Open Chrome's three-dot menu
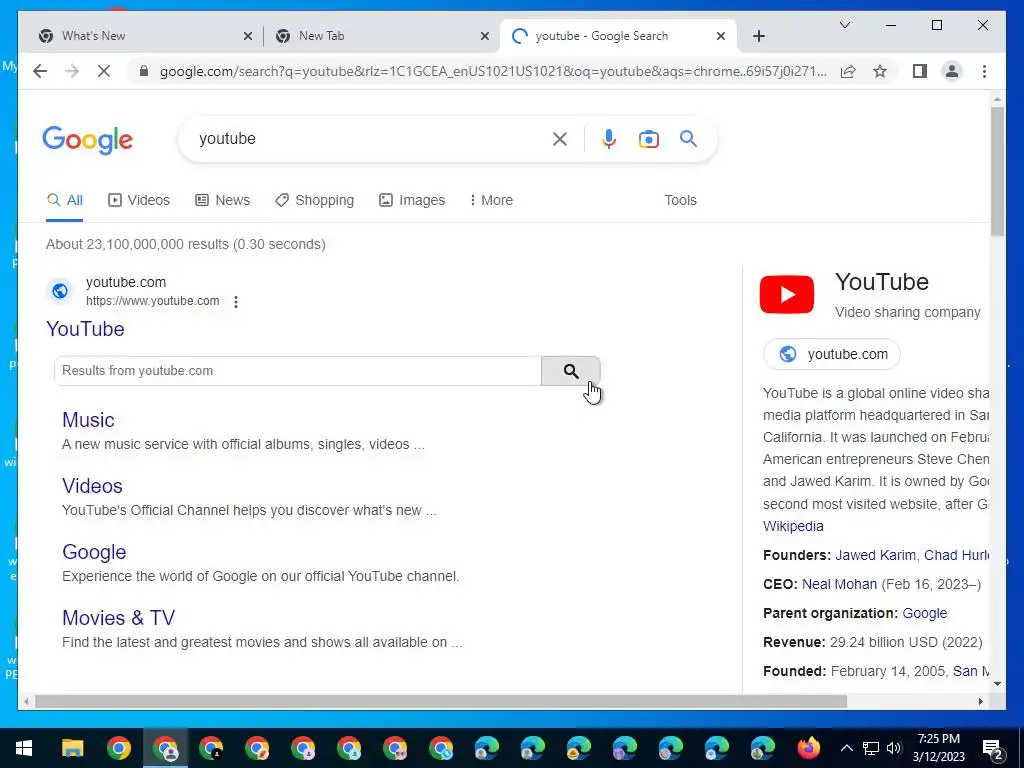 click(x=984, y=71)
